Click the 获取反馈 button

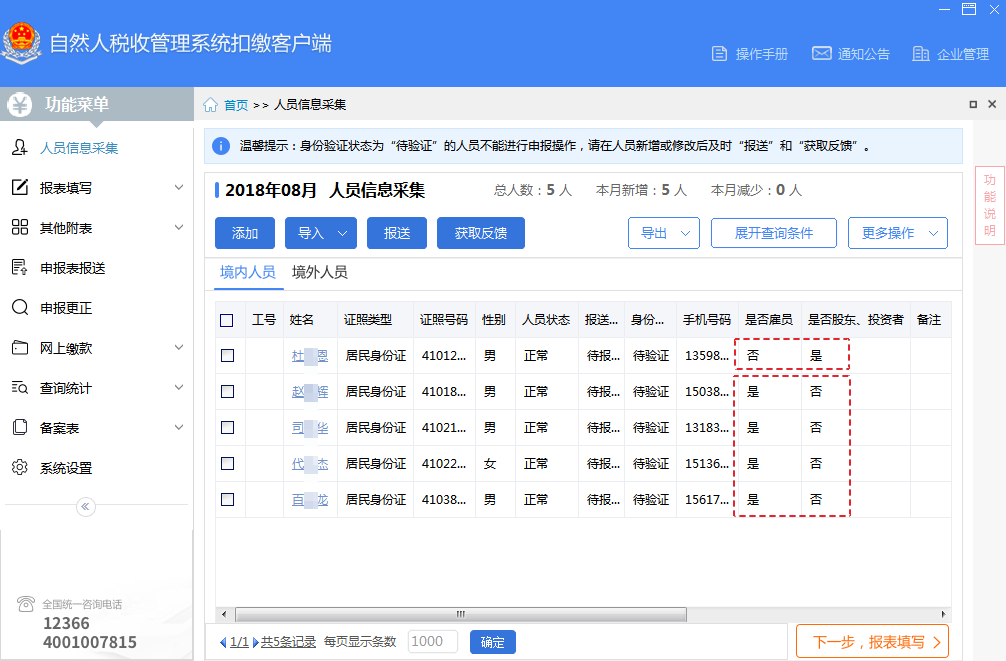[x=481, y=233]
